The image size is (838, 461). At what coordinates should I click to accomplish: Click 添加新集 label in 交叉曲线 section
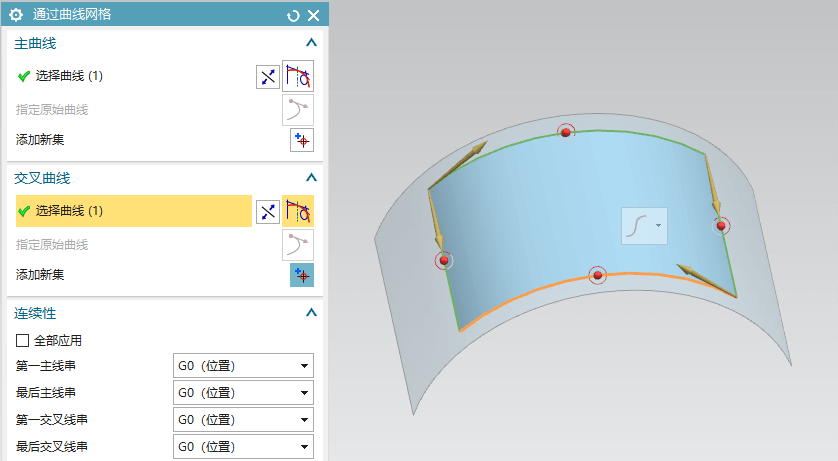[40, 275]
